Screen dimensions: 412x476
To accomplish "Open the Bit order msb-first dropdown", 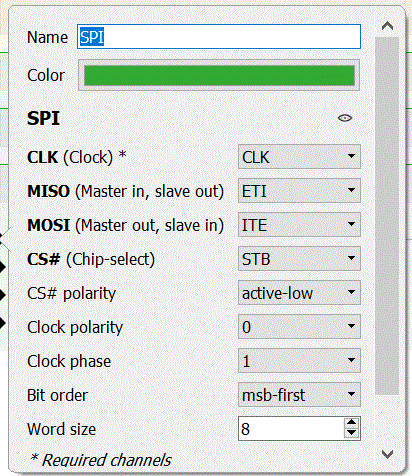I will [x=299, y=395].
